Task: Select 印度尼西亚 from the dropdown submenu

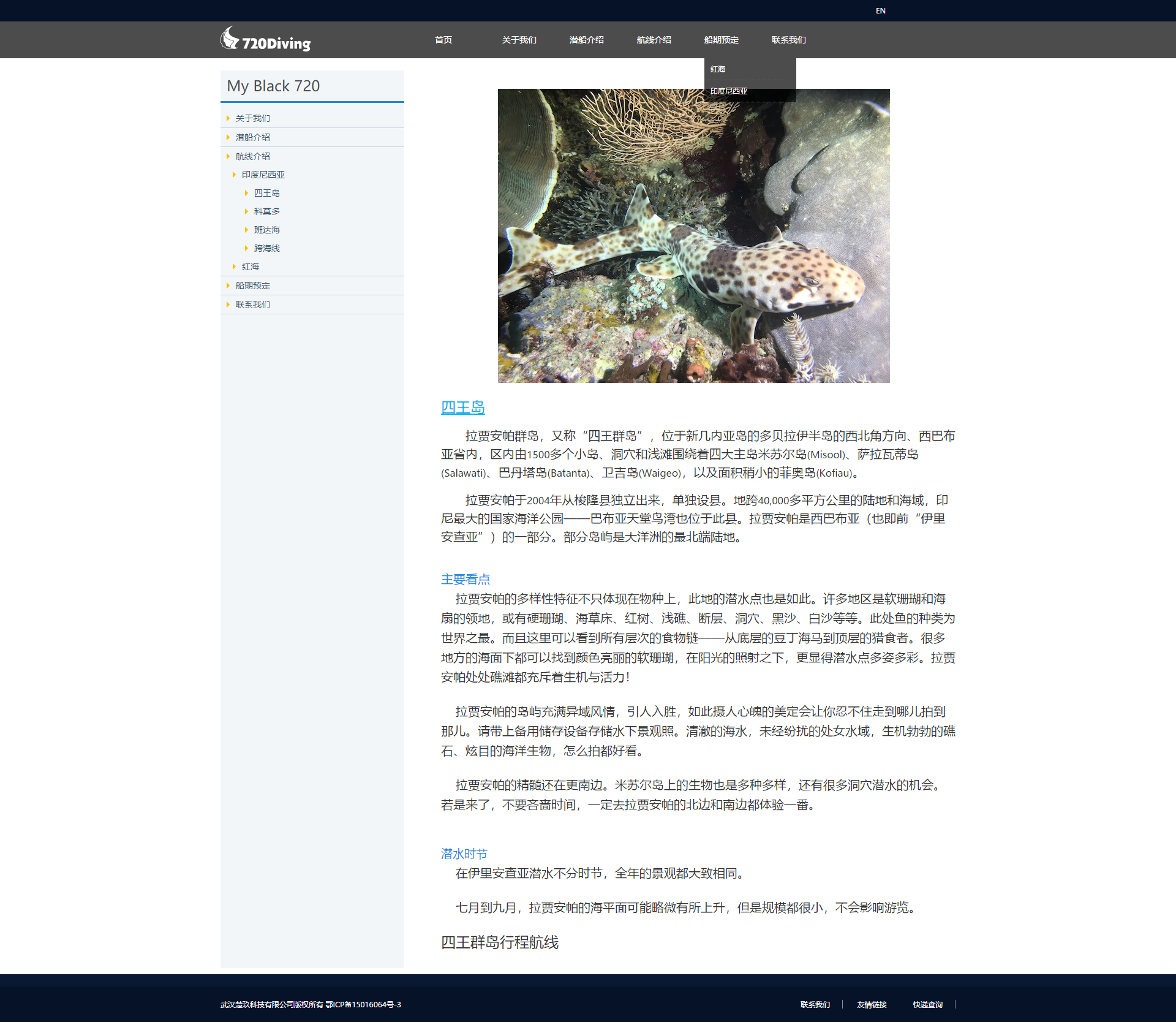Action: click(x=728, y=91)
